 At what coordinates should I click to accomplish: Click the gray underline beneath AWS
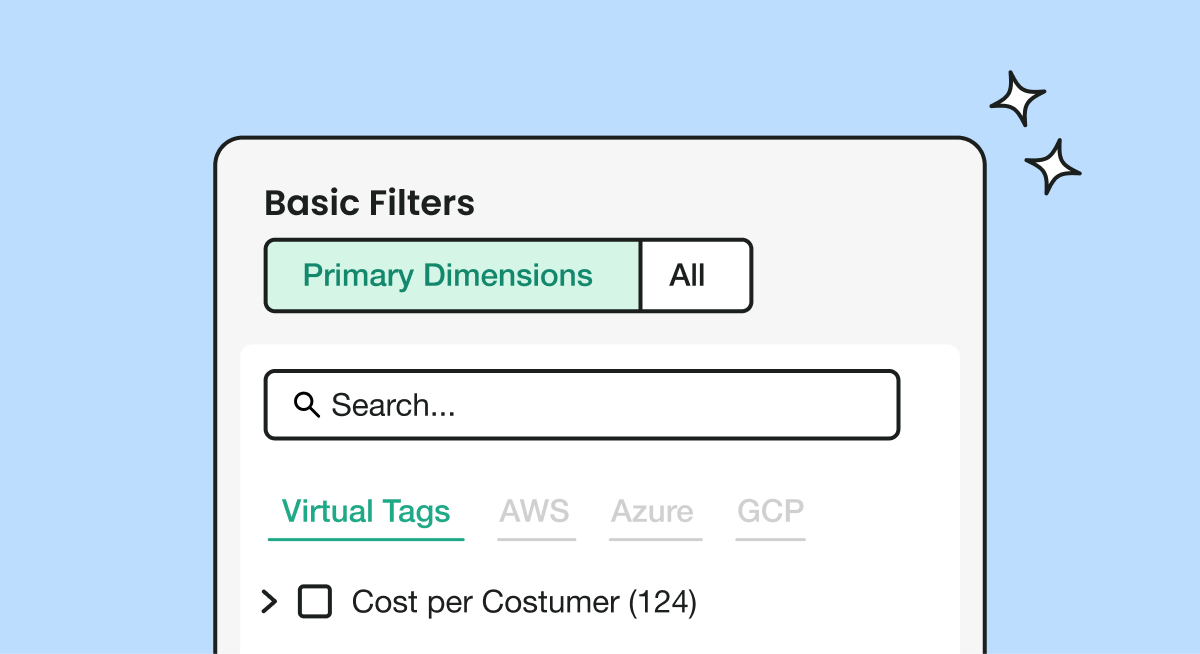(537, 540)
